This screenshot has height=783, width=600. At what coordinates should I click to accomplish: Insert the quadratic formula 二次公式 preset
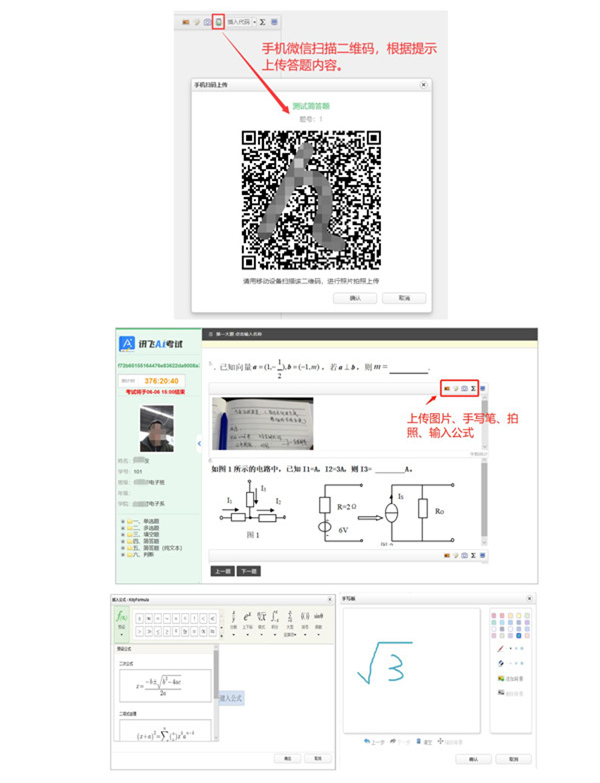tap(165, 686)
